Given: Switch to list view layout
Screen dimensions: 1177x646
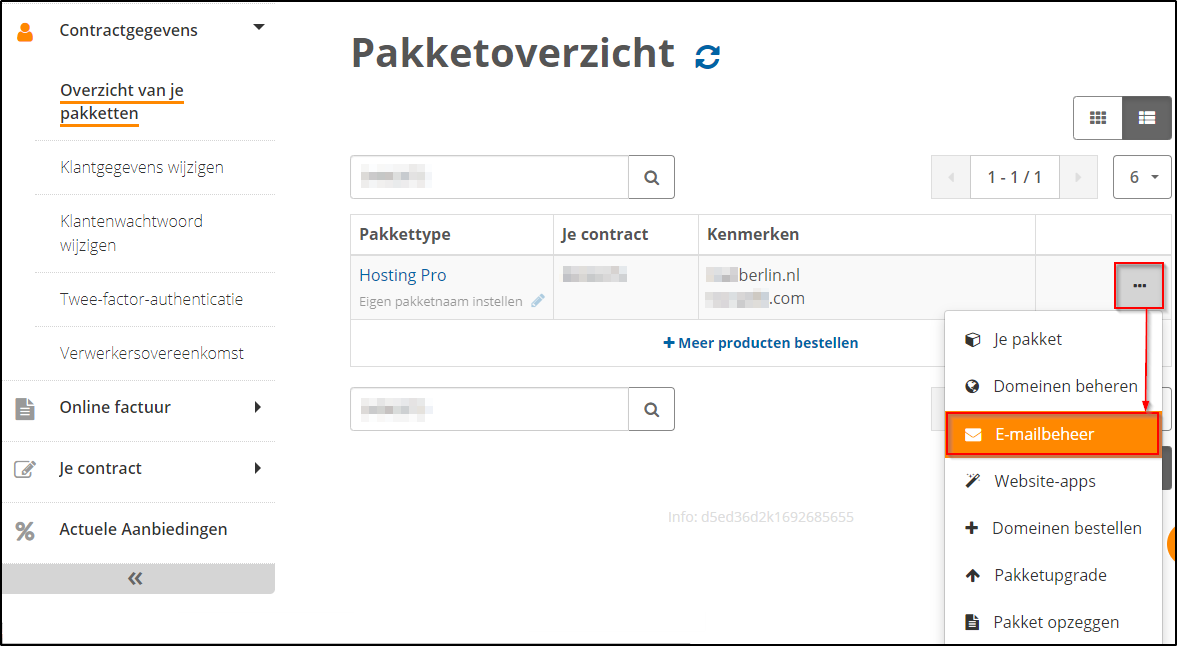Looking at the screenshot, I should pyautogui.click(x=1146, y=117).
